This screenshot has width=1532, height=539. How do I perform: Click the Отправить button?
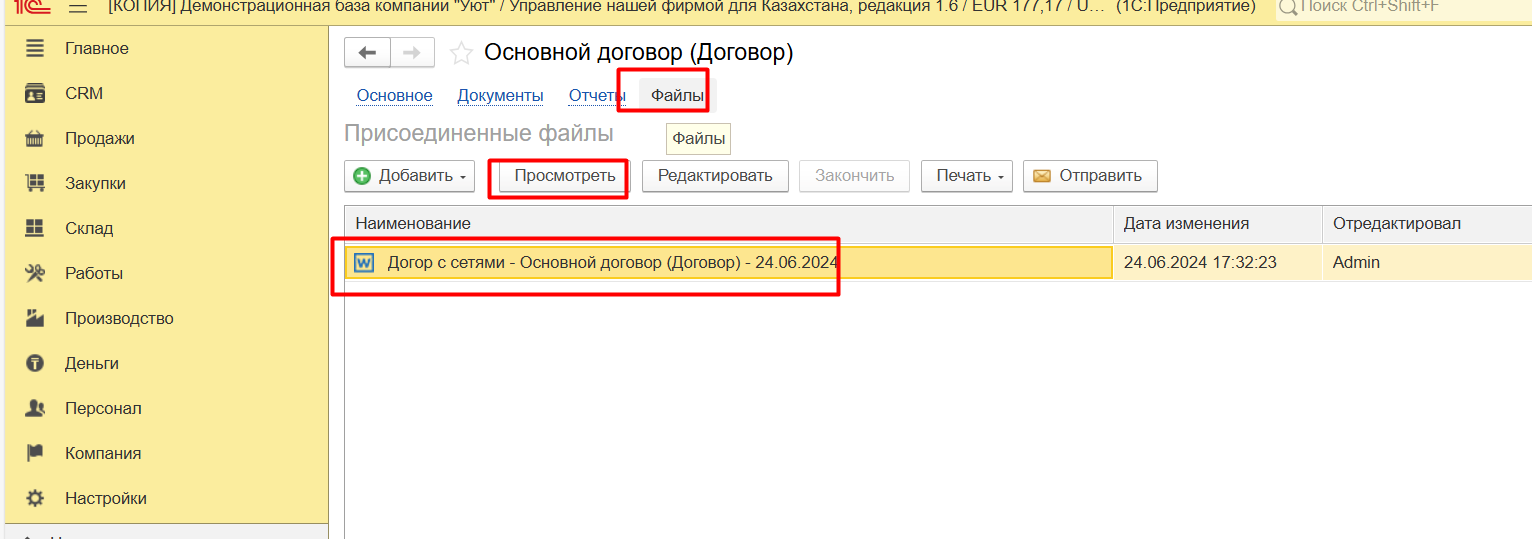click(1090, 176)
